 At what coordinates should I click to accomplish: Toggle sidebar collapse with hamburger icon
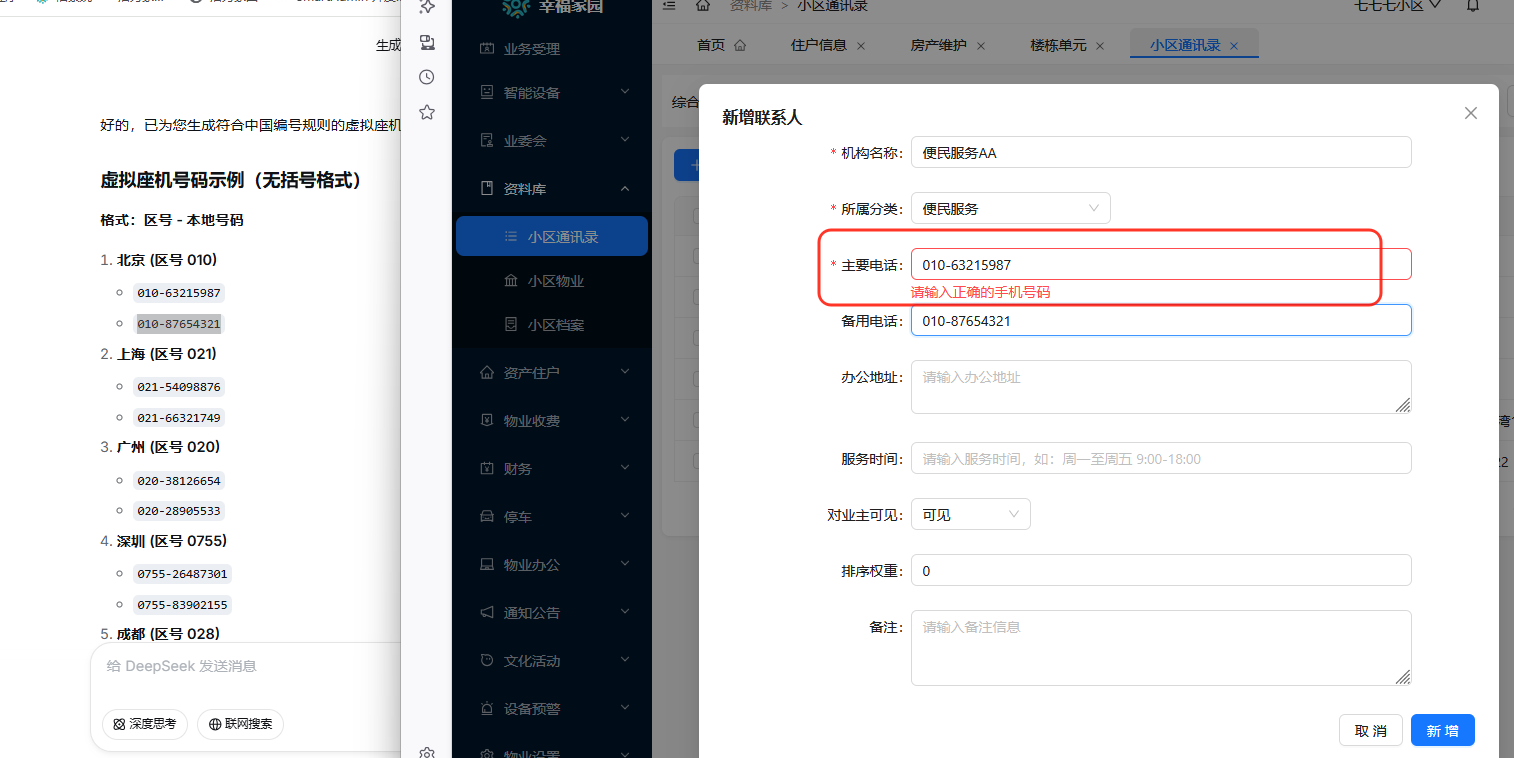point(668,5)
